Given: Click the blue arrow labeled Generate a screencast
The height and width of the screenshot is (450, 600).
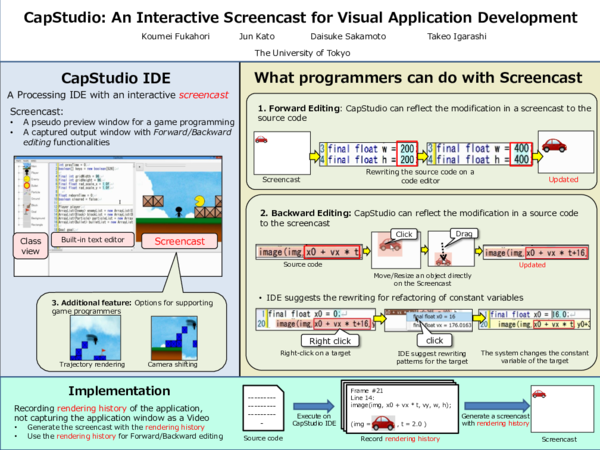Looking at the screenshot, I should coord(497,406).
